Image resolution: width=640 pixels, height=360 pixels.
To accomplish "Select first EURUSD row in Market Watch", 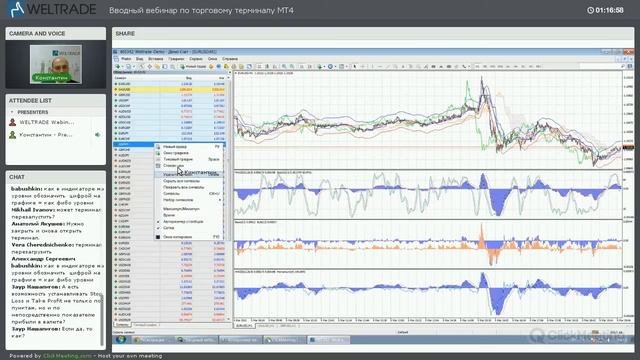I will click(169, 84).
